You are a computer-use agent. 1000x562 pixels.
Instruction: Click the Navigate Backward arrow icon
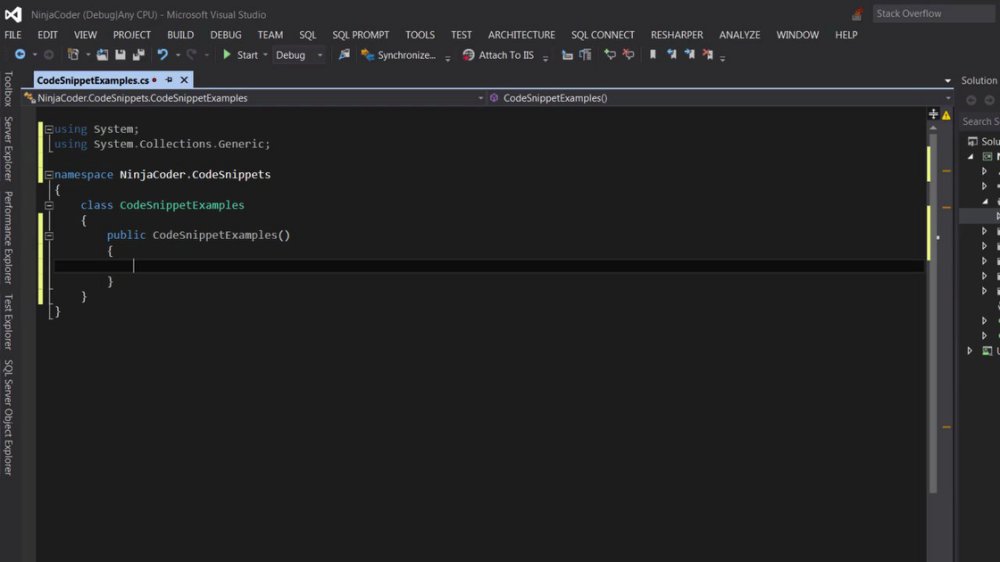[20, 55]
